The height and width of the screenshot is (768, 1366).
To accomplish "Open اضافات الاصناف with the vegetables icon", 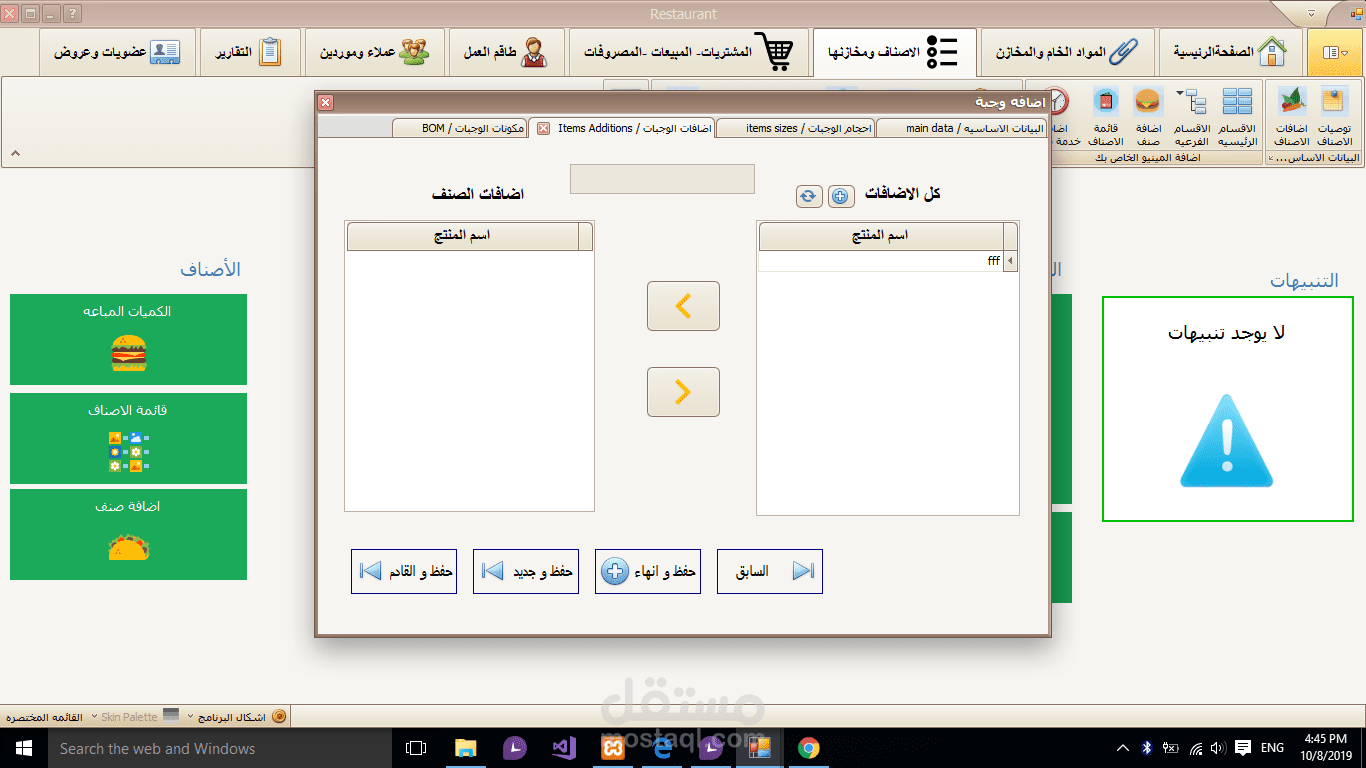I will (1292, 116).
